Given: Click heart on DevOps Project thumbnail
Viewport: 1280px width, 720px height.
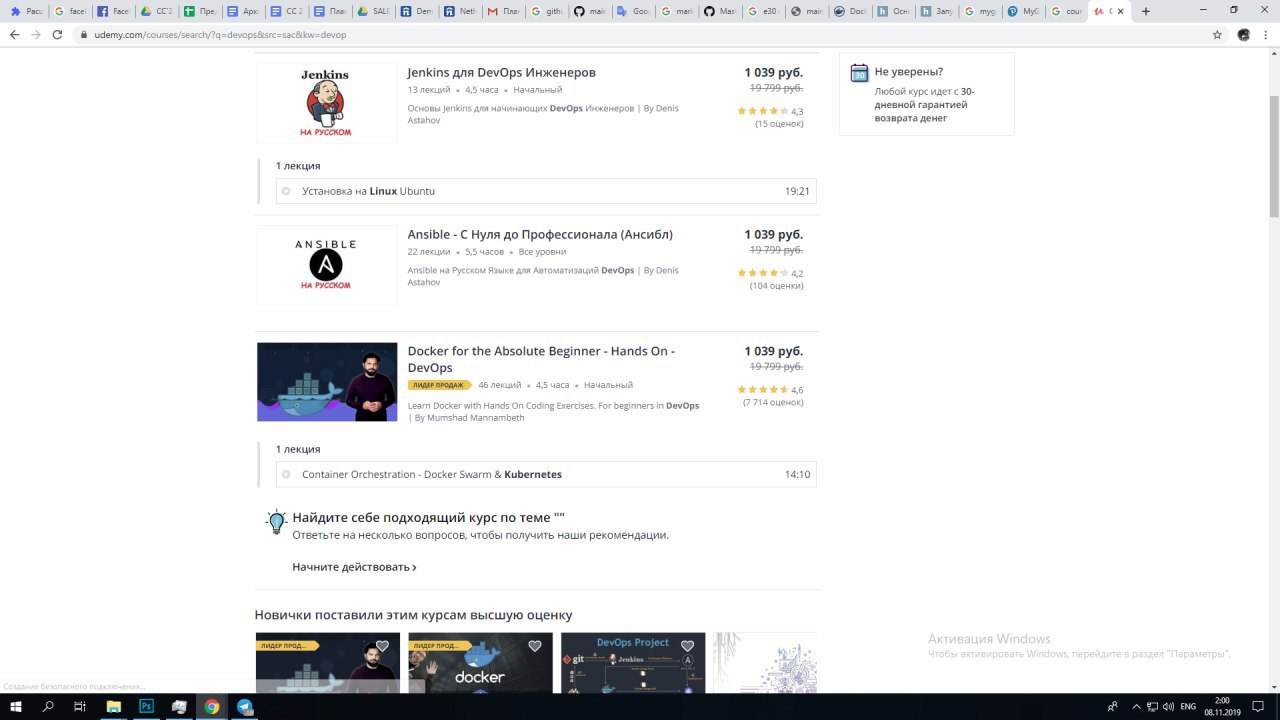Looking at the screenshot, I should click(687, 646).
